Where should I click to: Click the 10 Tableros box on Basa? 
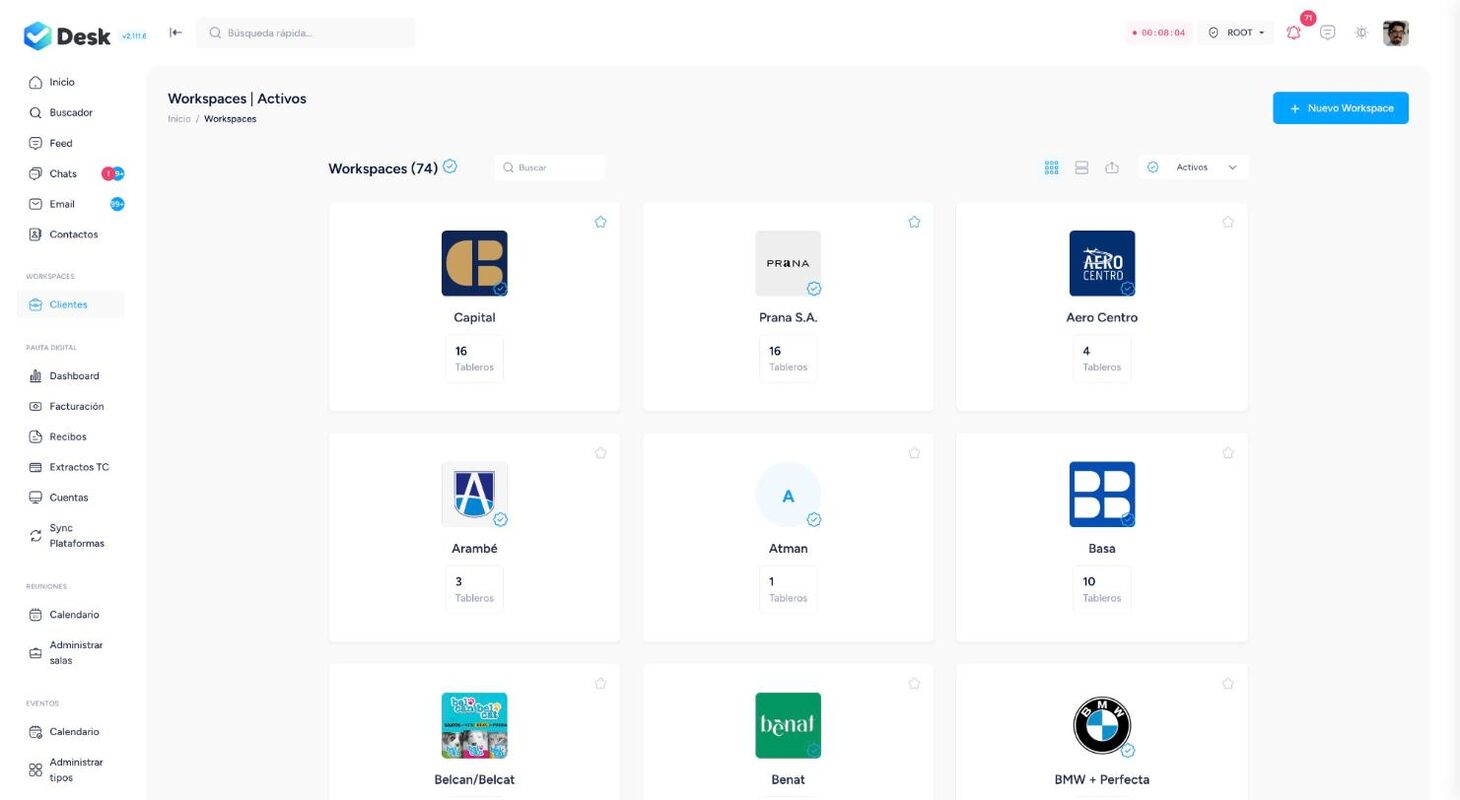click(x=1102, y=589)
